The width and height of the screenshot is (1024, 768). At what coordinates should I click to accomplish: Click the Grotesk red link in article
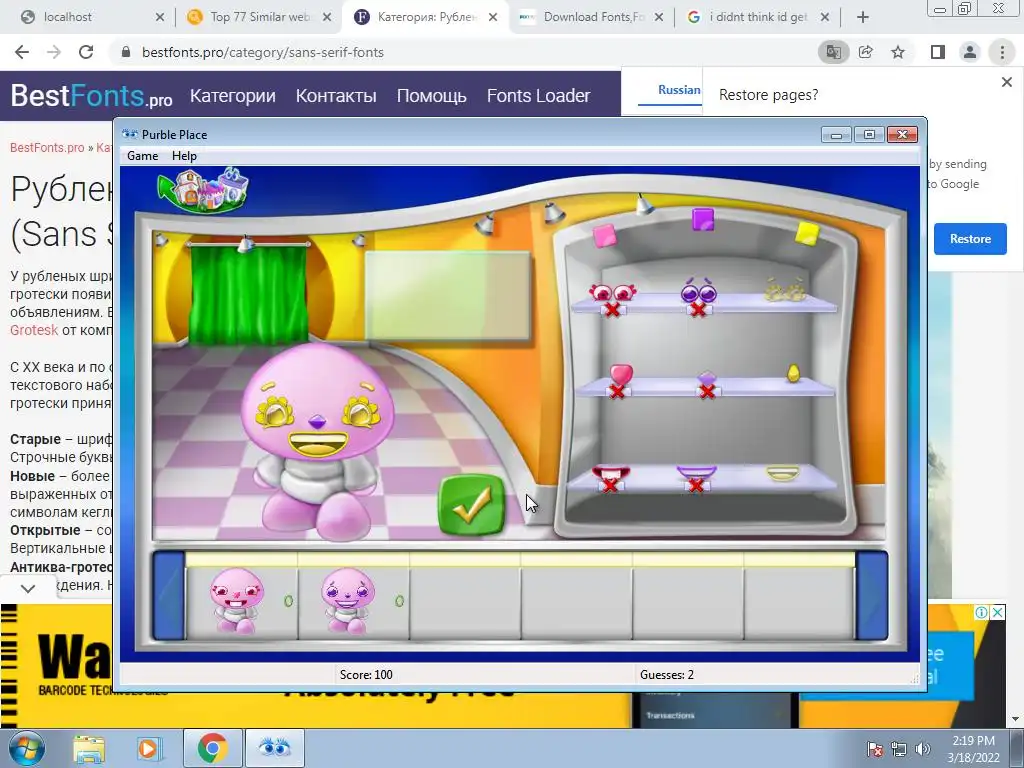[x=34, y=330]
